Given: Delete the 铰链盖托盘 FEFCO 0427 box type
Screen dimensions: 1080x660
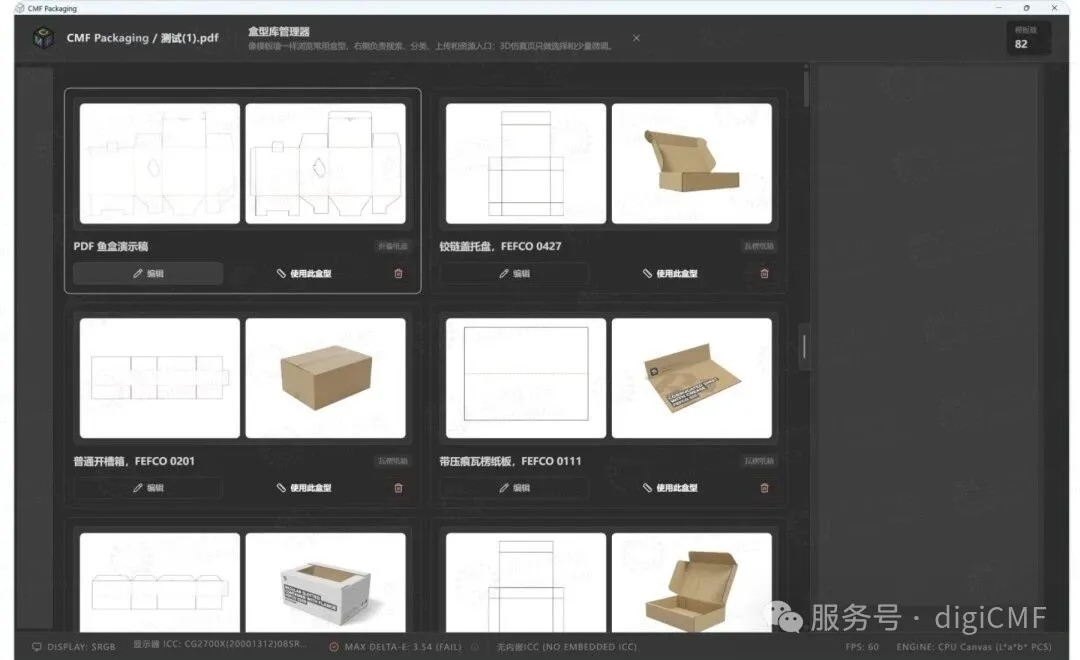Looking at the screenshot, I should (x=765, y=274).
